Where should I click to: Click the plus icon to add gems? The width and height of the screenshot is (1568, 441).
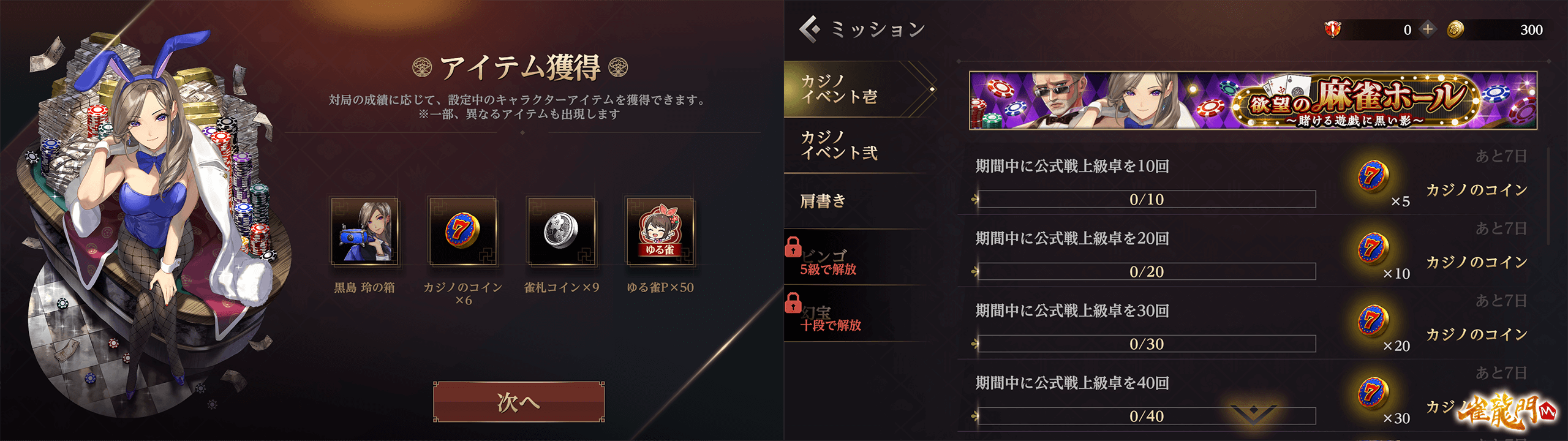1428,29
